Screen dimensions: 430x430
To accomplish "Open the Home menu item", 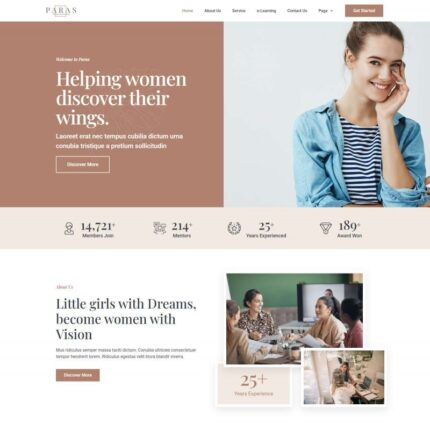I will [187, 11].
